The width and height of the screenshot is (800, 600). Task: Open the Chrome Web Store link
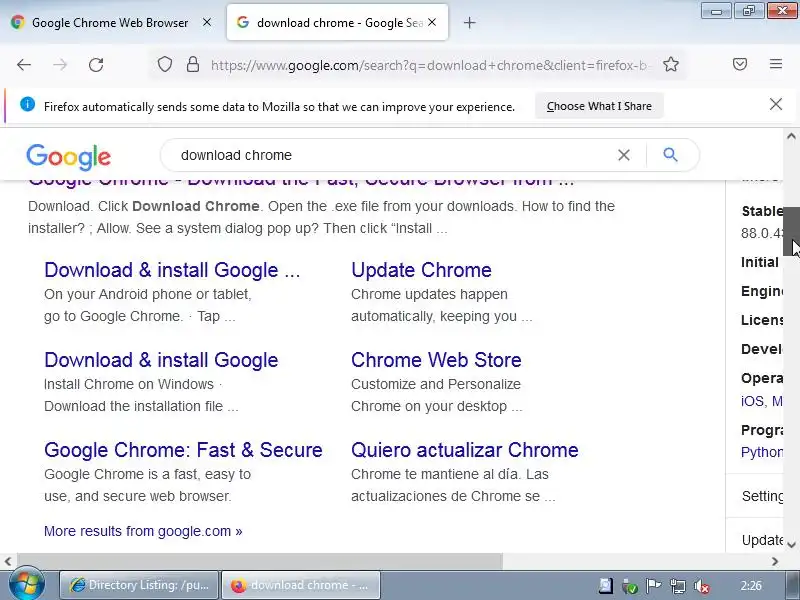click(436, 360)
